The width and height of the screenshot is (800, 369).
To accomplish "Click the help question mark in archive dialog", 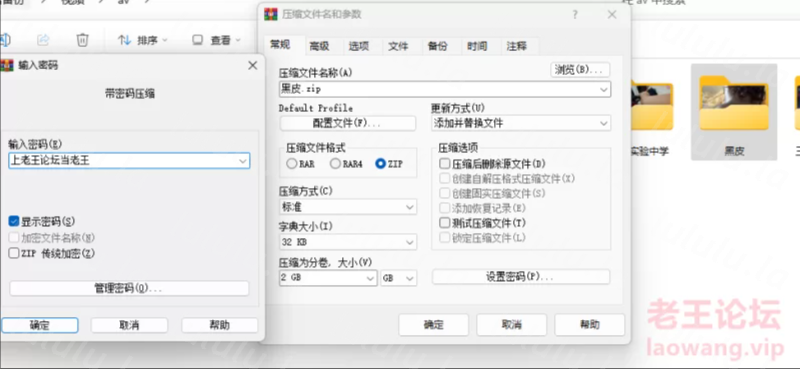I will click(x=575, y=15).
